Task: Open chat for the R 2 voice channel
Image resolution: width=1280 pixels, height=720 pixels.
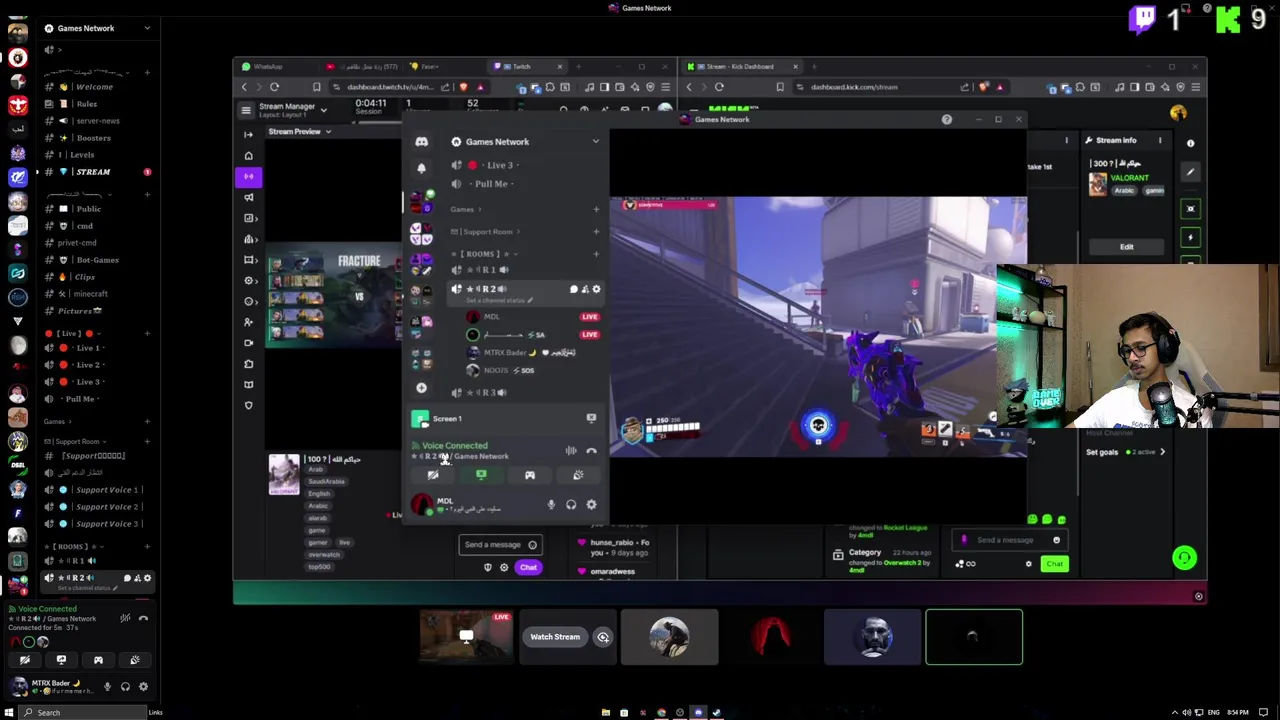Action: click(127, 578)
